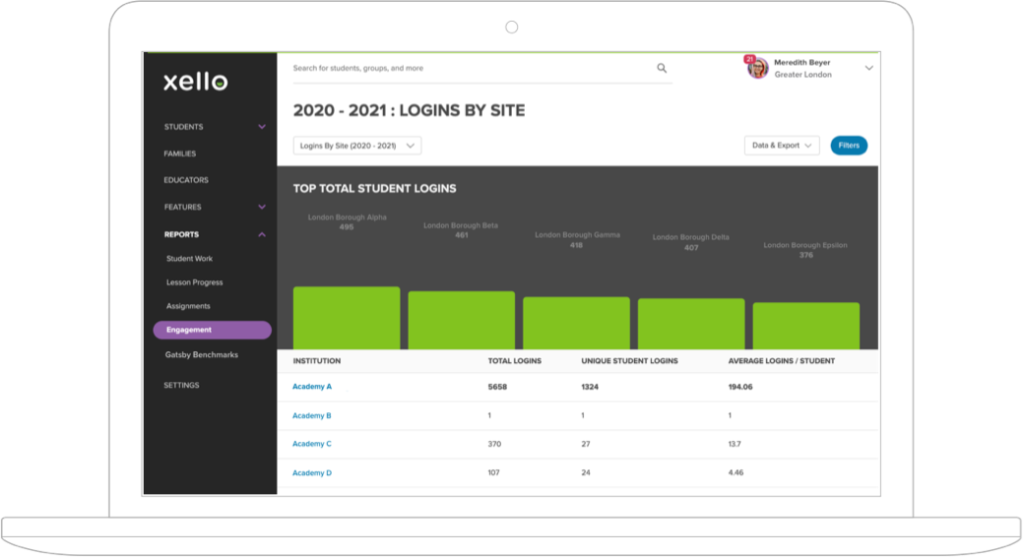Click the London Borough Alpha green bar
Screen dimensions: 1024x557
346,318
